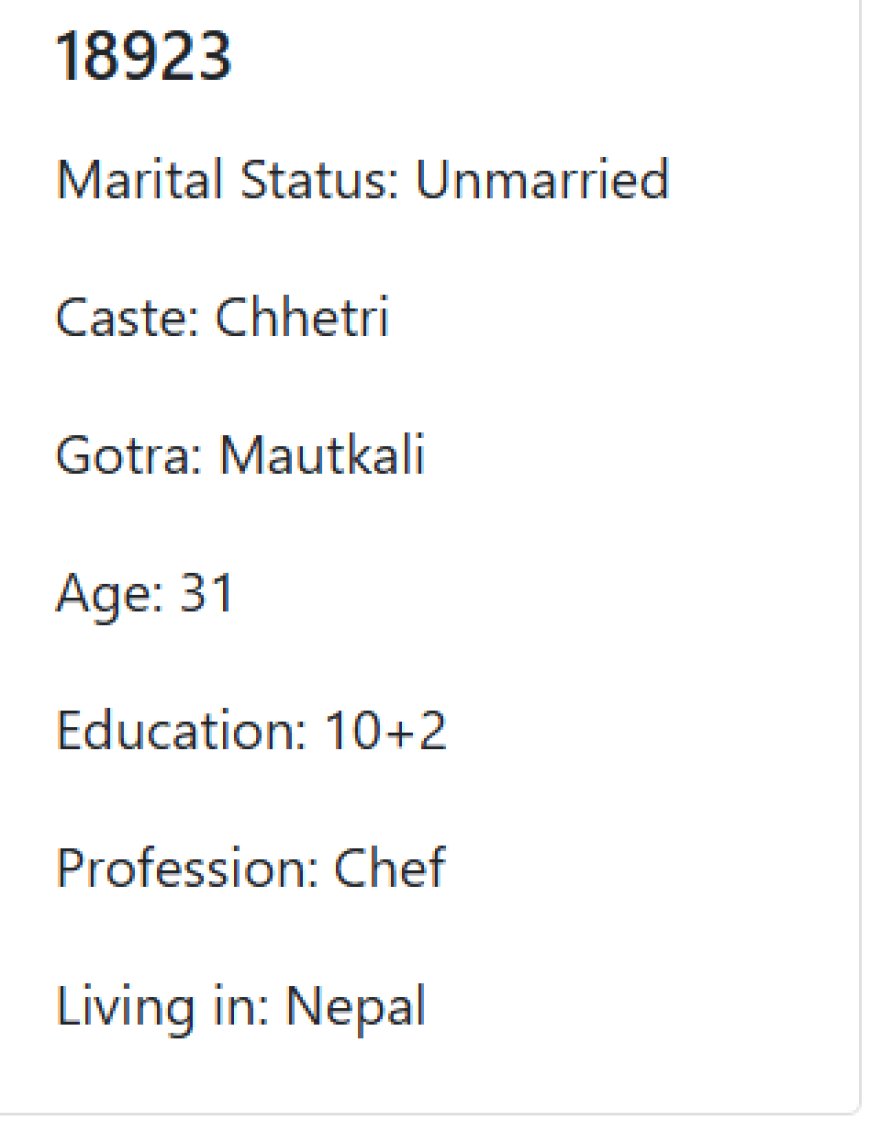
Task: Open profile ID 18923 heading
Action: coord(144,56)
